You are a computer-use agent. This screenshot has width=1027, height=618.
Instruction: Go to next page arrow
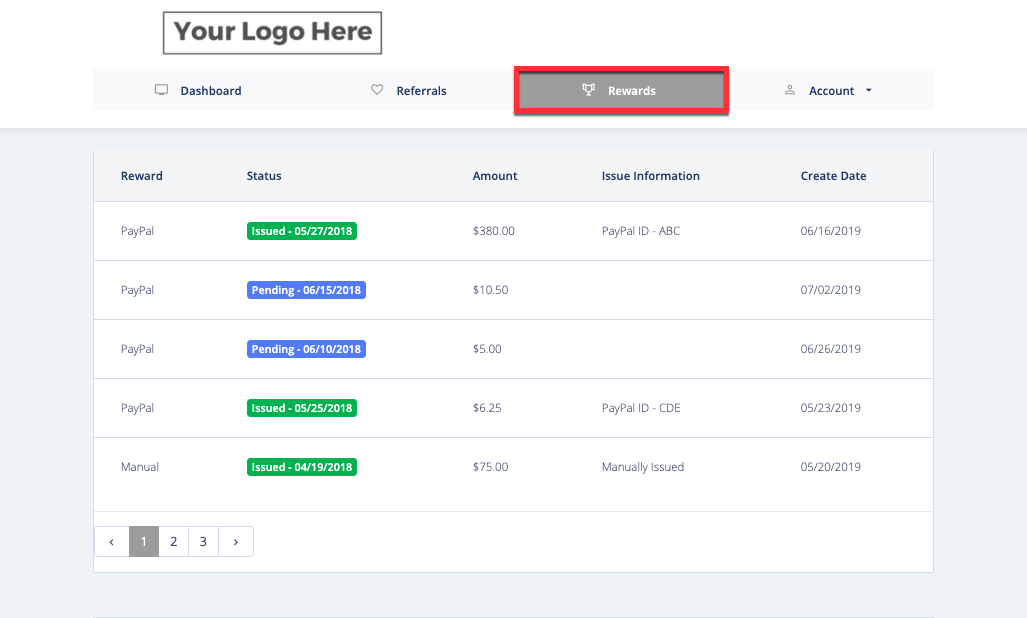coord(236,541)
